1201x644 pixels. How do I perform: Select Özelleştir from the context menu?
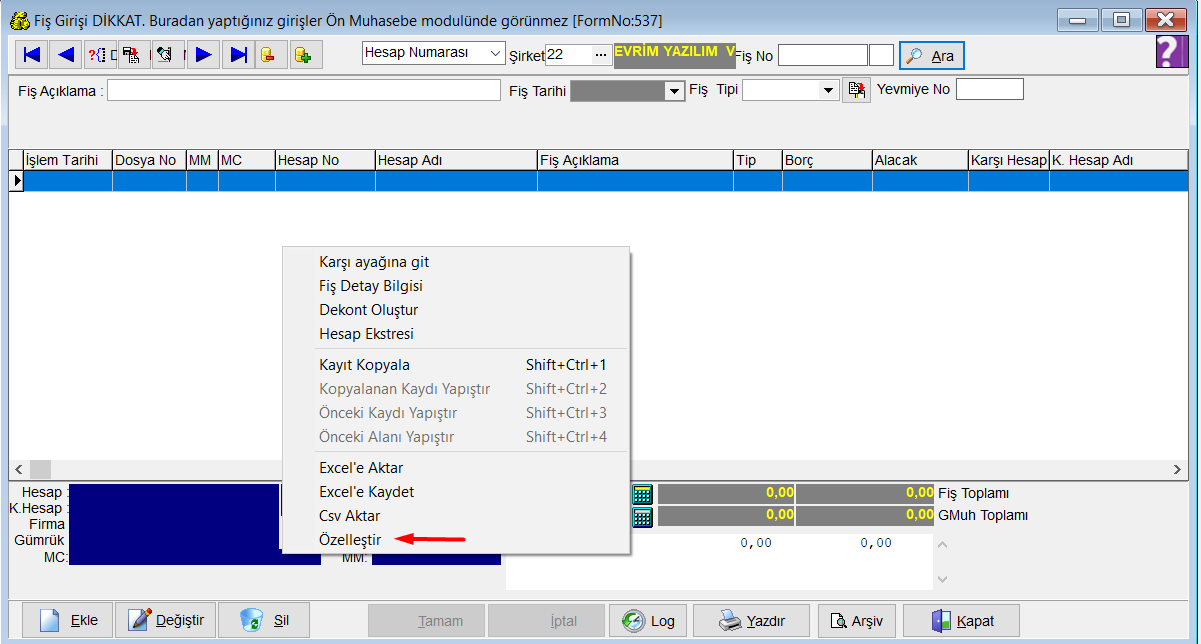350,540
